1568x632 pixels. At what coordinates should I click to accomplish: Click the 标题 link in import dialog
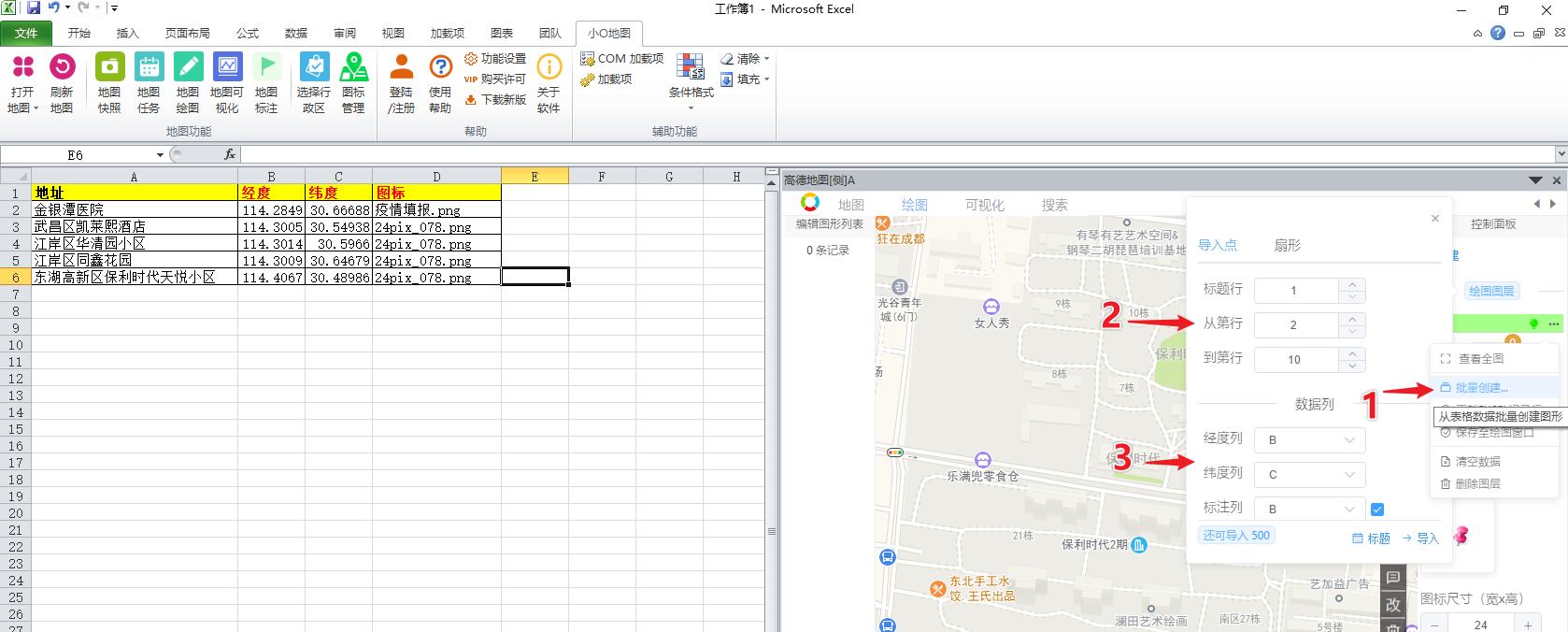tap(1371, 539)
